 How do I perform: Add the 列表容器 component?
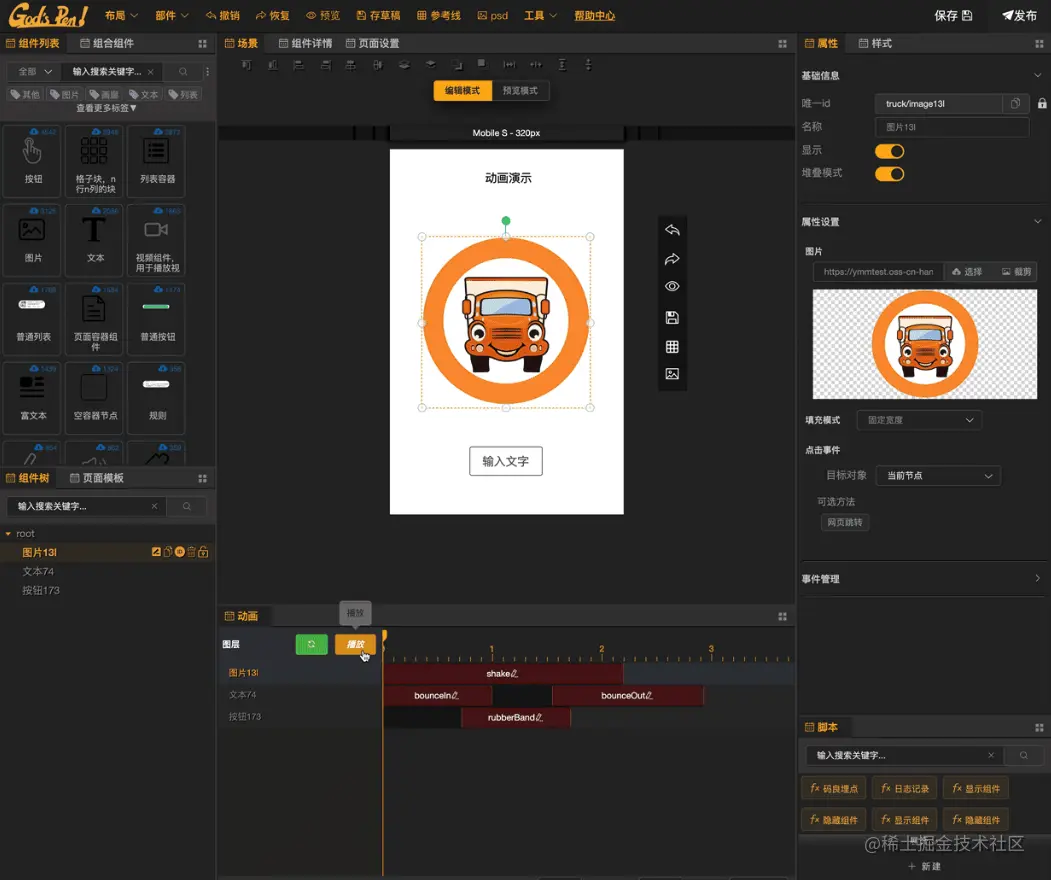click(157, 161)
